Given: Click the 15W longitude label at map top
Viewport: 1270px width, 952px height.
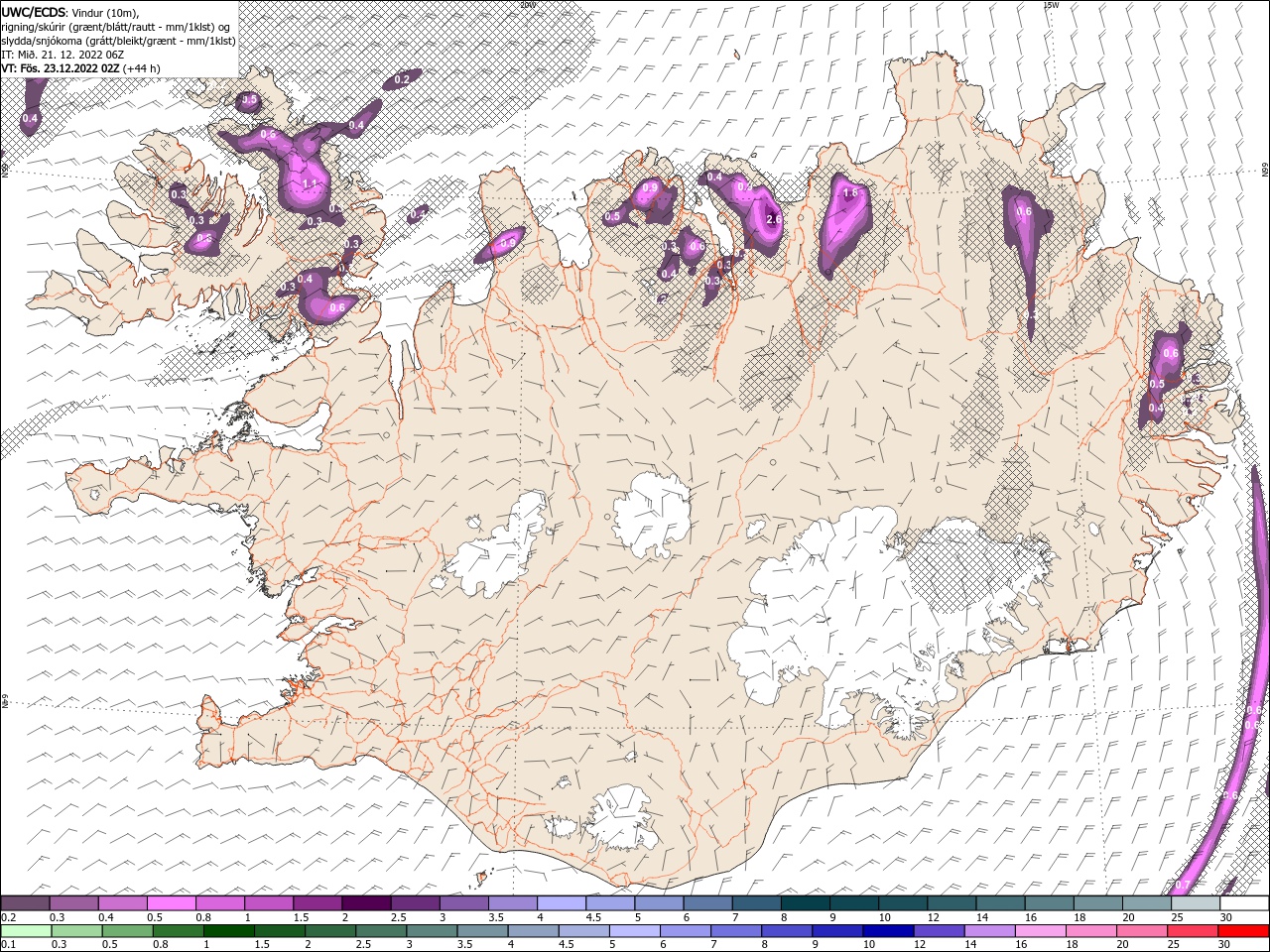Looking at the screenshot, I should (x=1051, y=5).
